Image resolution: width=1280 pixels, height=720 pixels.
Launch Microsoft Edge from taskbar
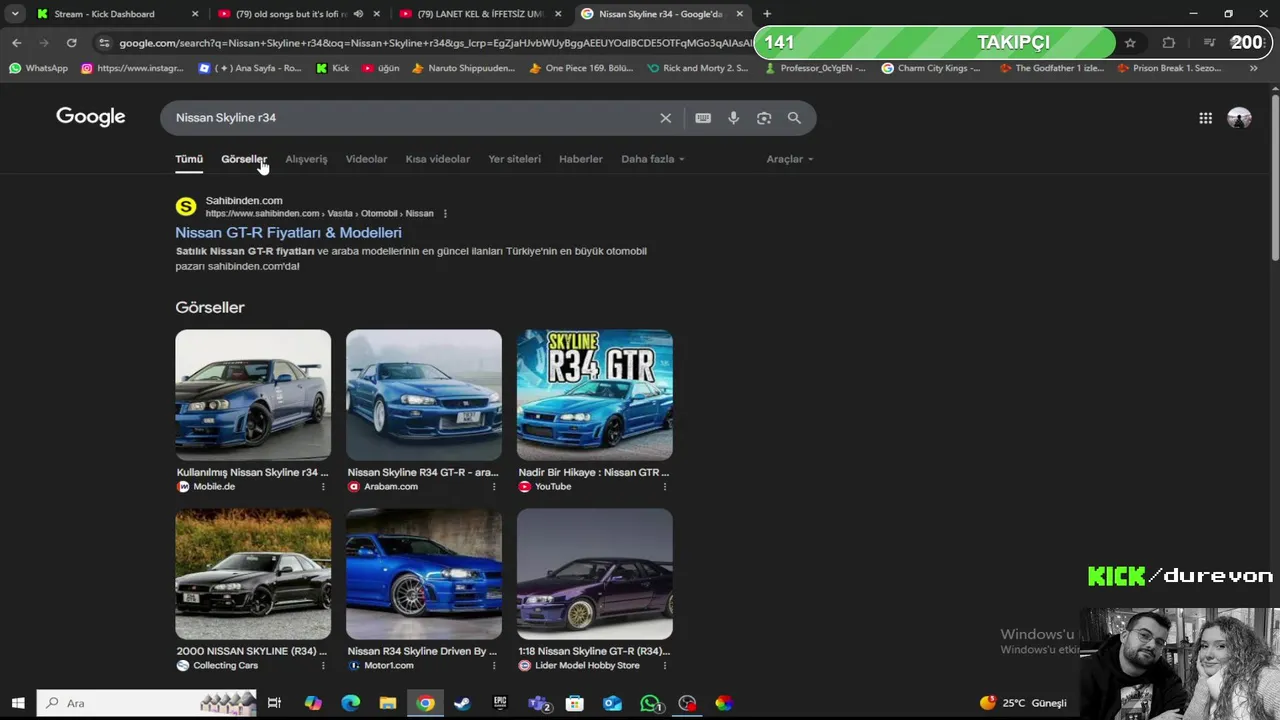350,703
